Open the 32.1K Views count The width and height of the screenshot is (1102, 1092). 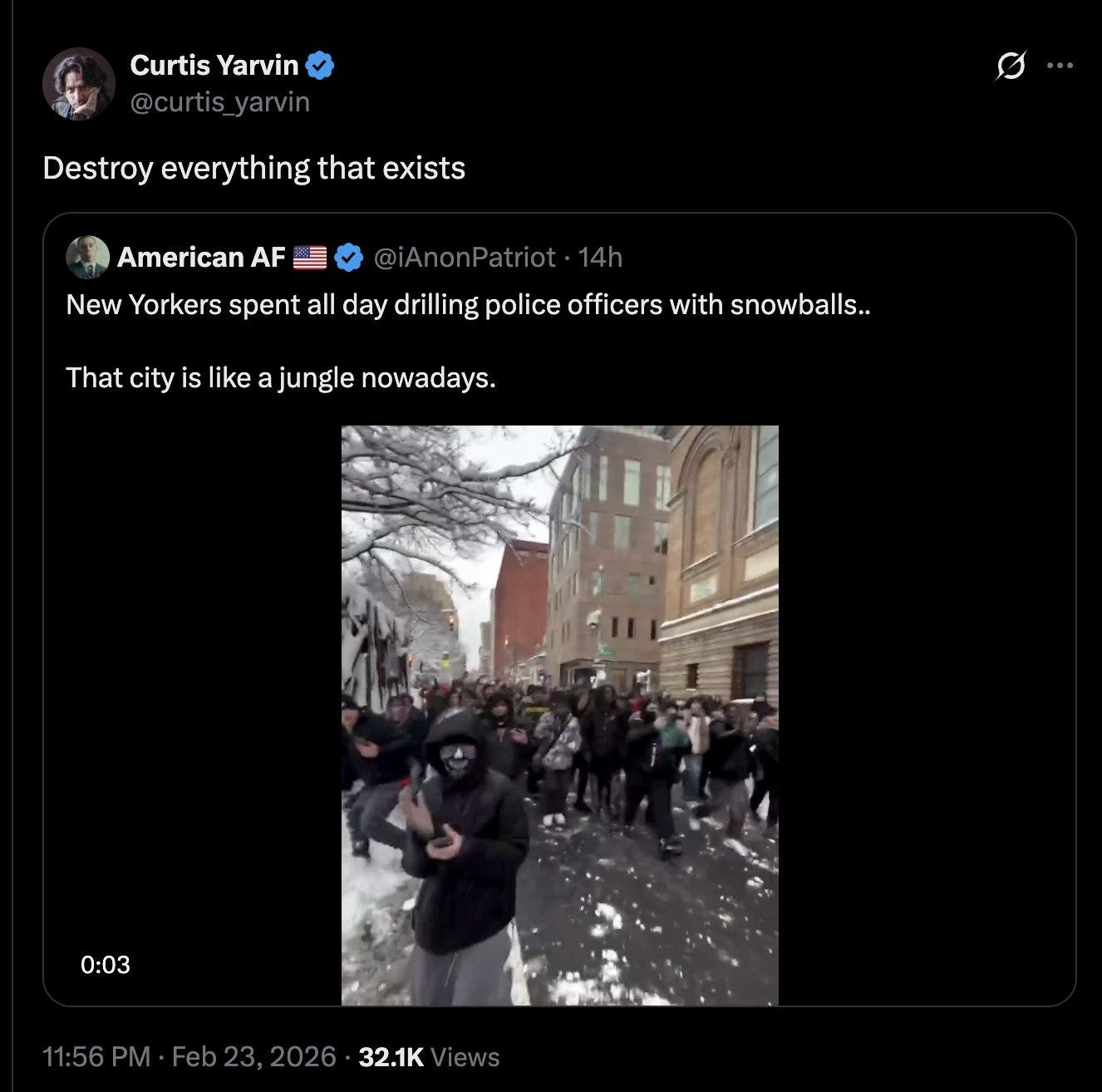click(429, 1057)
